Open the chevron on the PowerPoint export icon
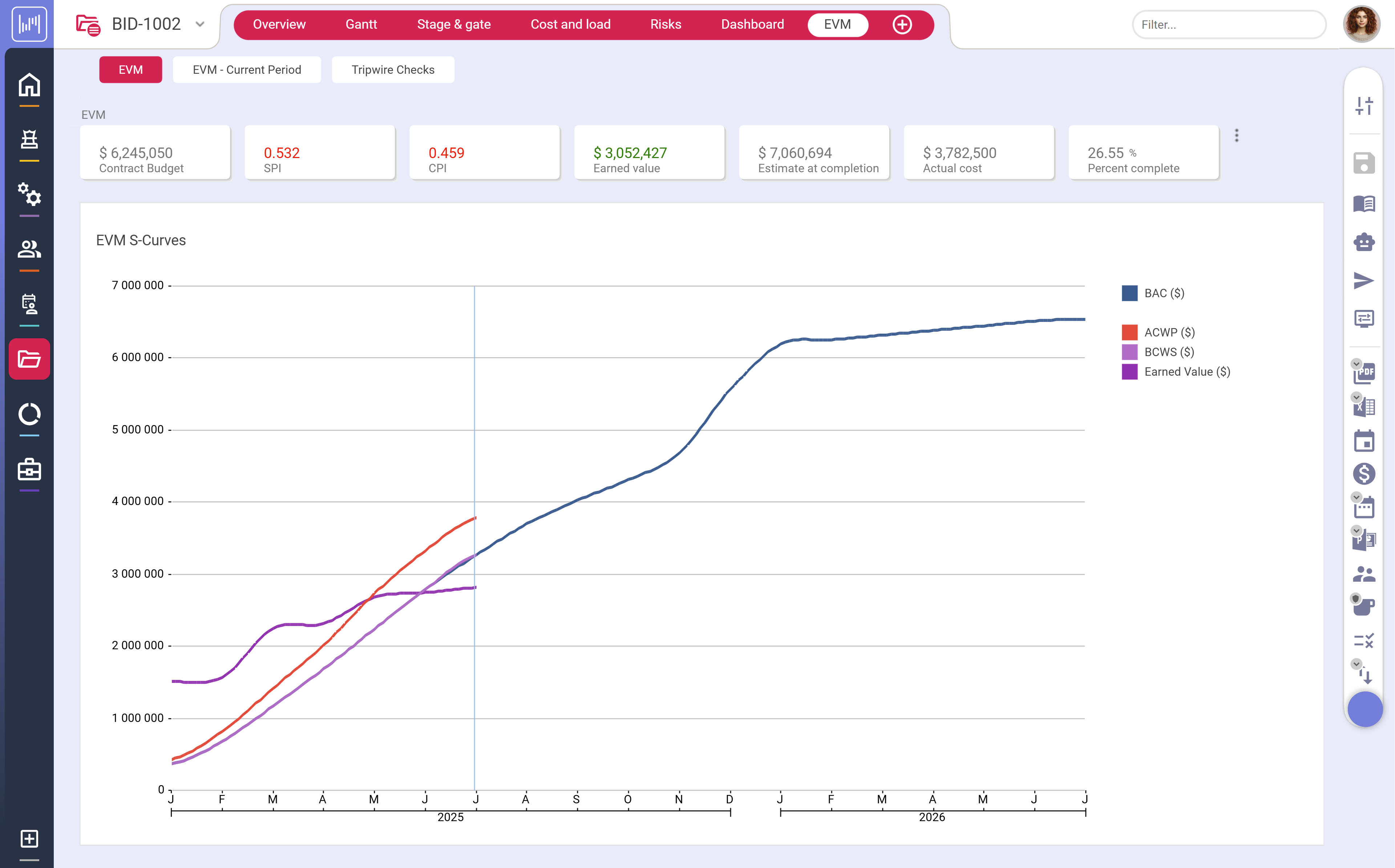 click(x=1356, y=531)
